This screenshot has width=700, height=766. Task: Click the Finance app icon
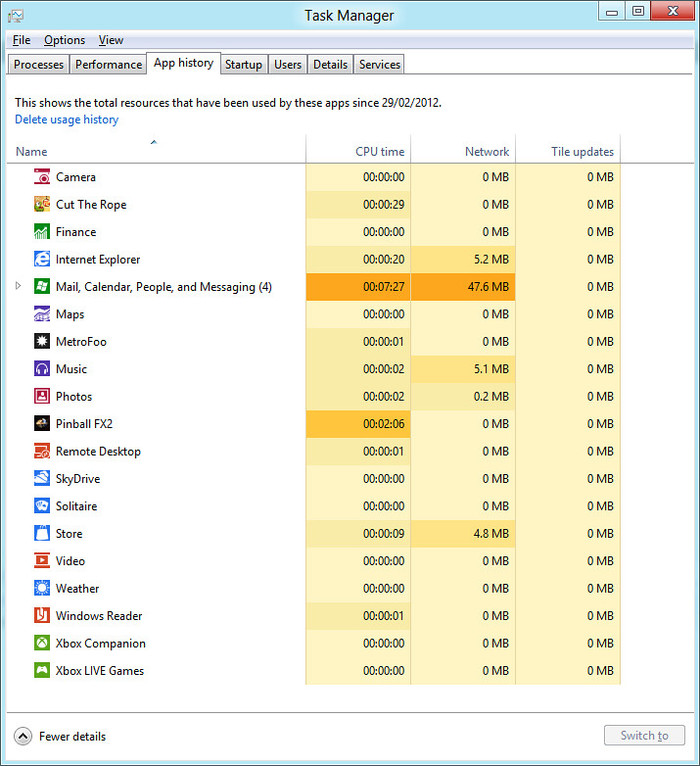point(42,232)
